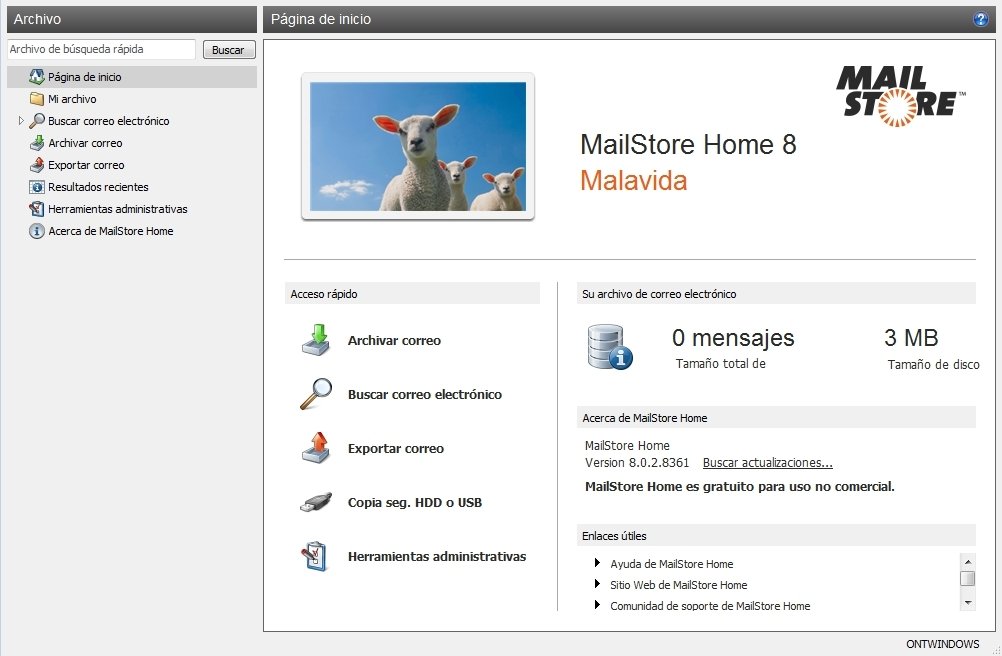The height and width of the screenshot is (656, 1002).
Task: Click the Exportar correo icon in sidebar
Action: coord(36,165)
